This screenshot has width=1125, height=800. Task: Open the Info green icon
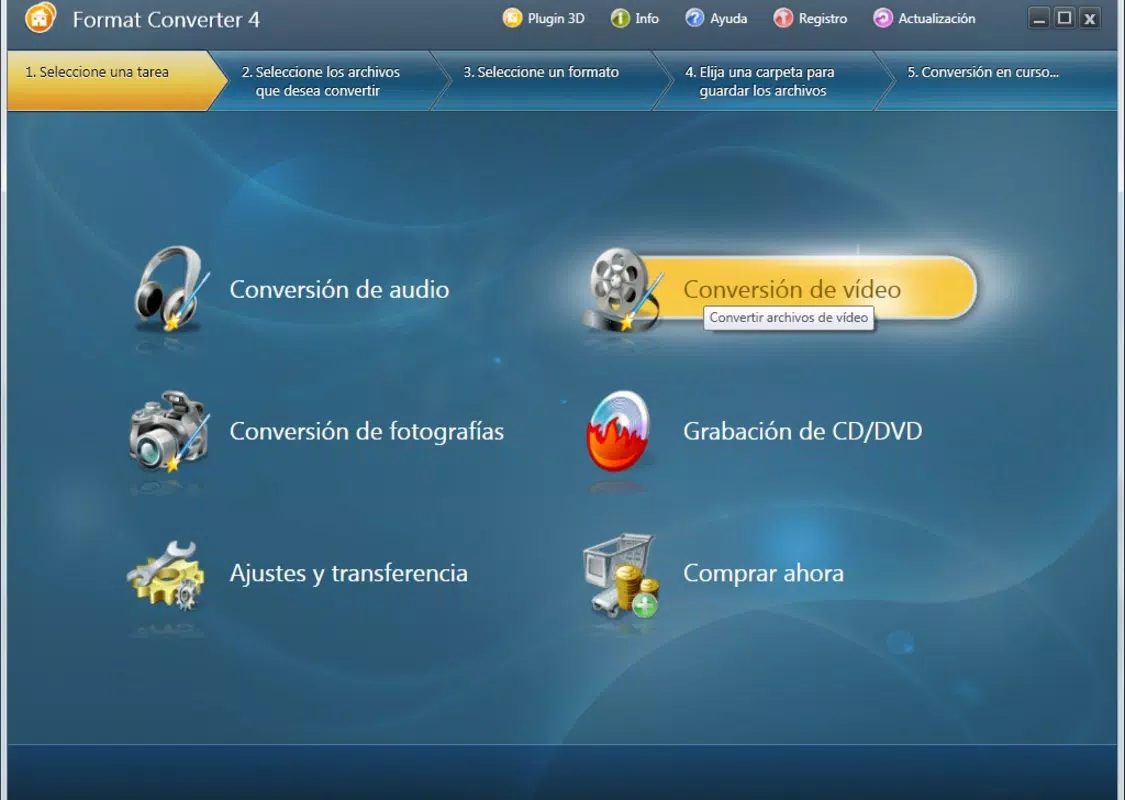point(620,18)
